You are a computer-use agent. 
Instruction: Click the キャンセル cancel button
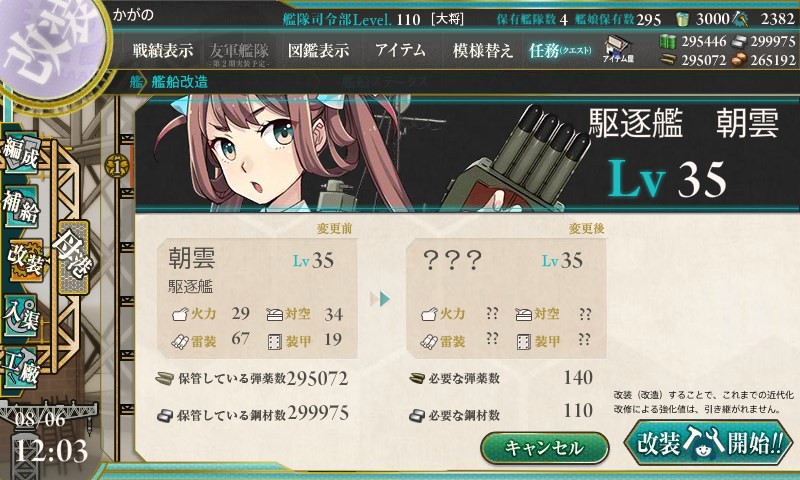tap(545, 448)
